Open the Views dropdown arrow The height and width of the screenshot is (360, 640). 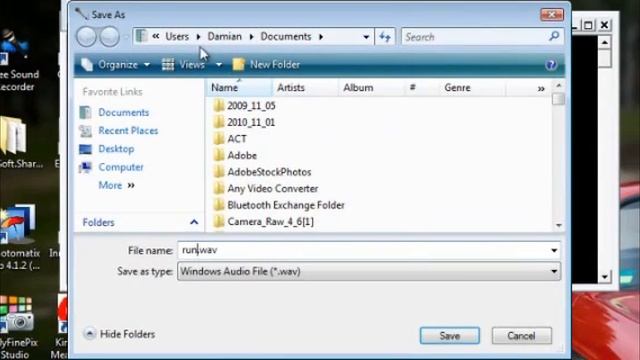click(x=219, y=64)
